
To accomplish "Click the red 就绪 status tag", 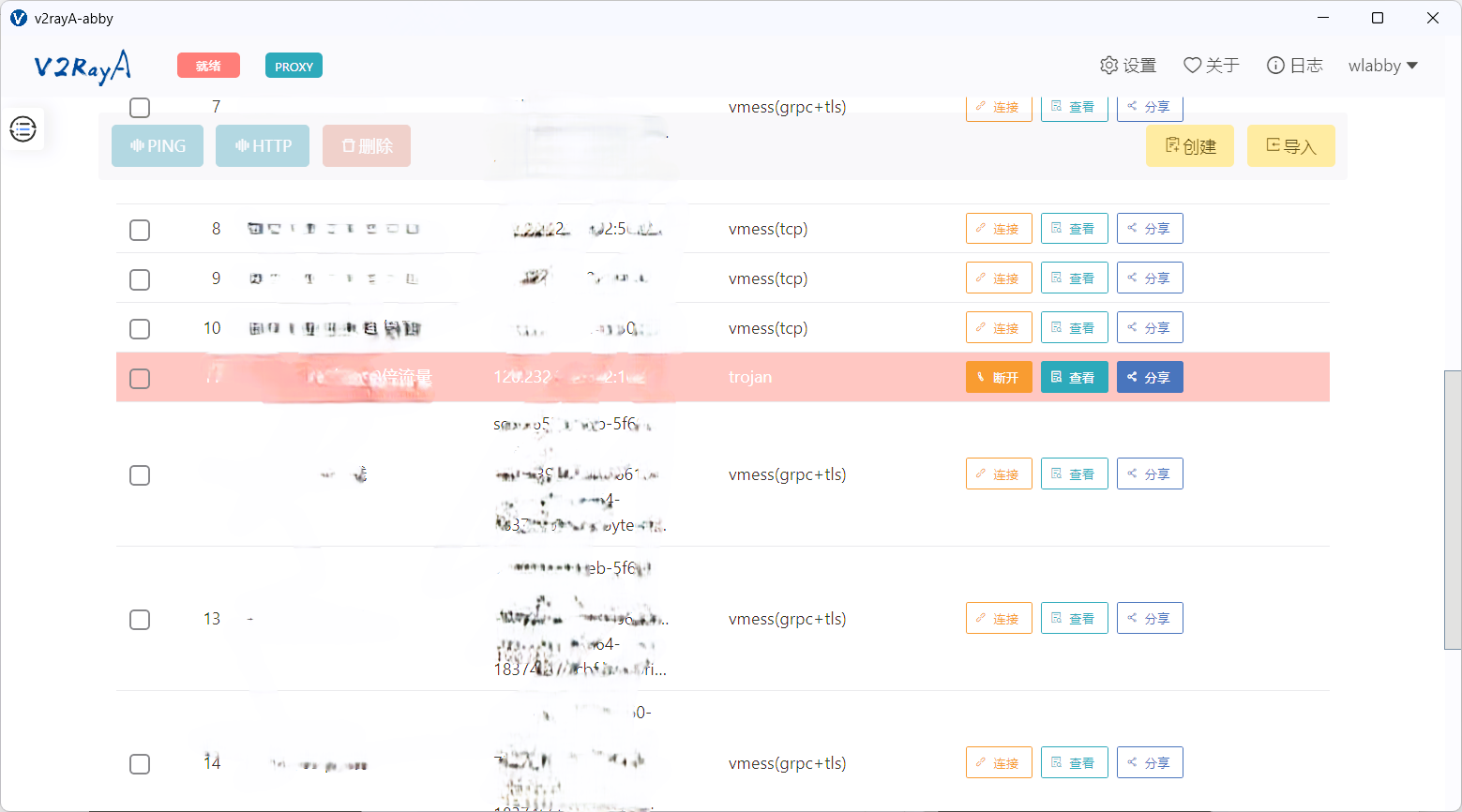I will (208, 66).
